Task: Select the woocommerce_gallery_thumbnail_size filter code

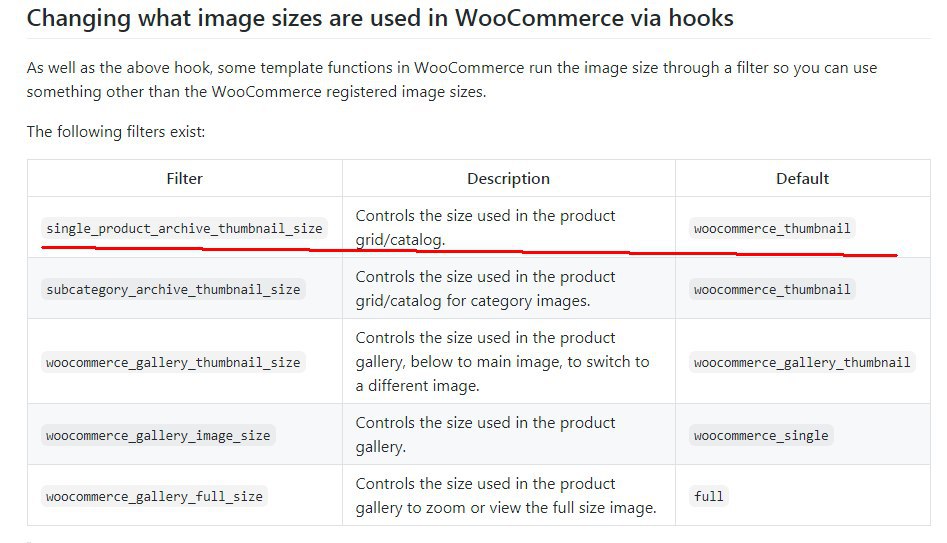Action: (173, 362)
